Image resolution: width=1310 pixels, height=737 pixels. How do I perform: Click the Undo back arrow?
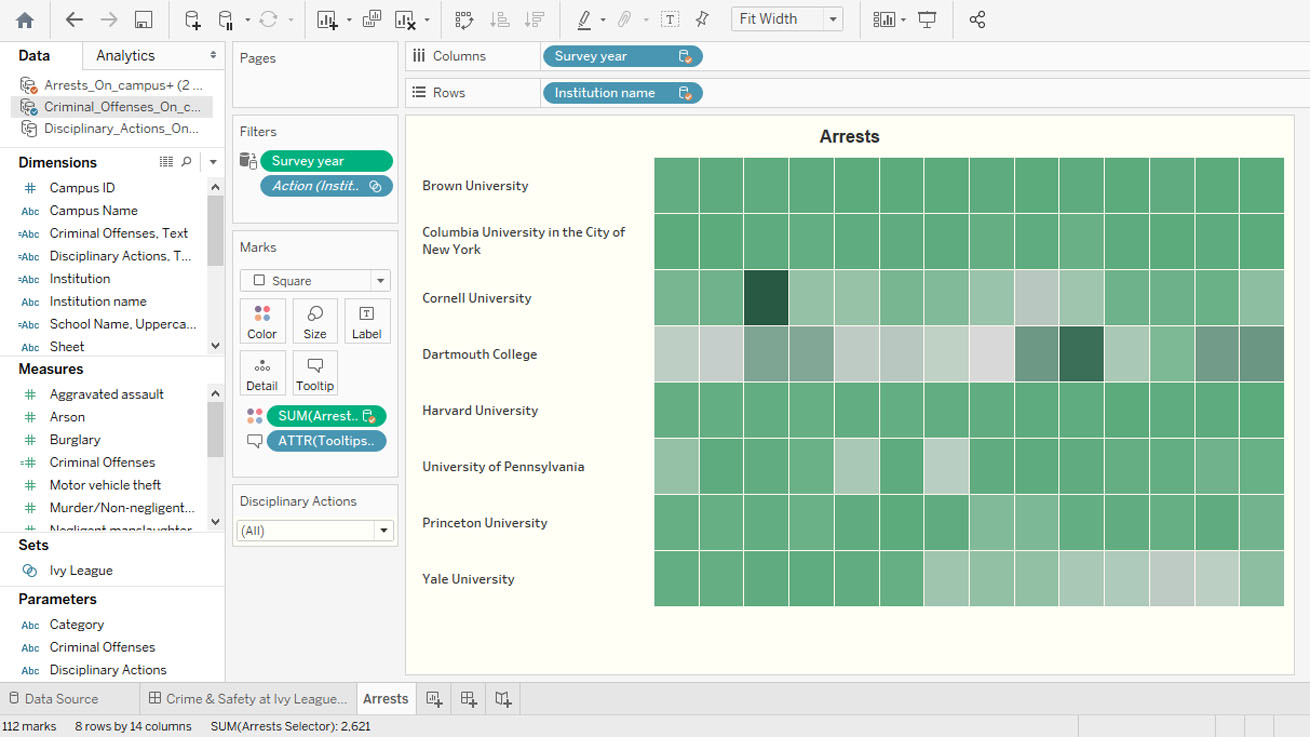pos(74,19)
